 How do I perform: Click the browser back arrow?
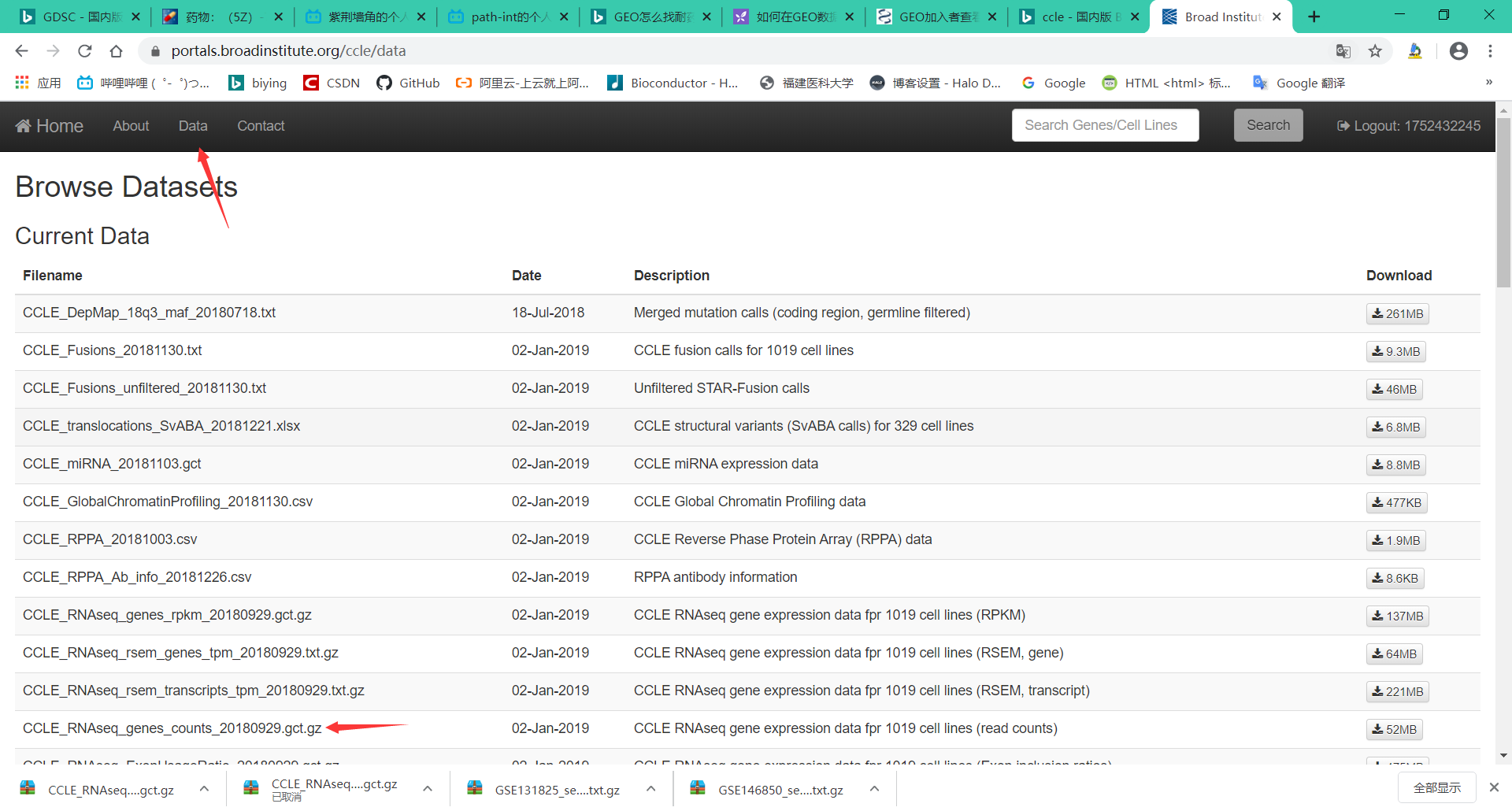21,51
